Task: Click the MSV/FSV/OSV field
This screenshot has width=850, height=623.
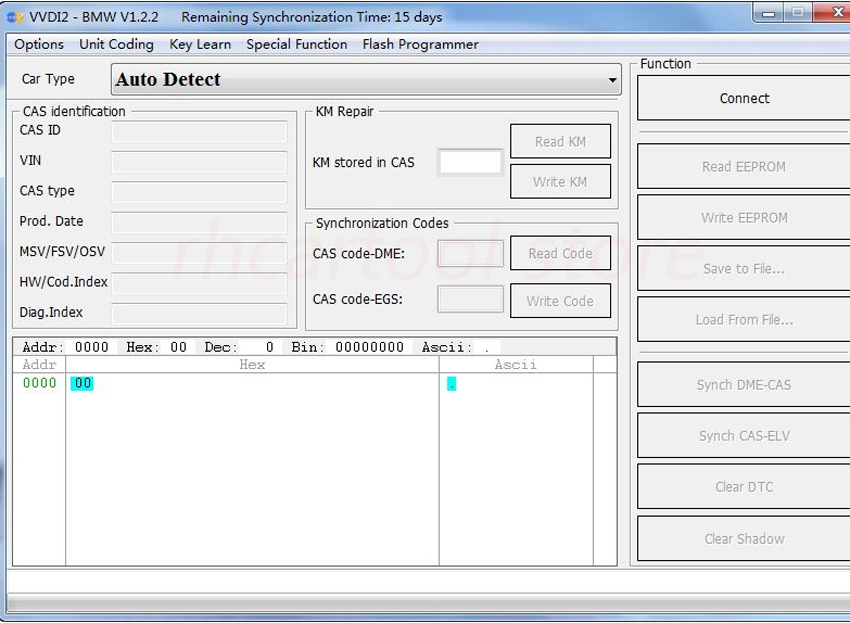Action: click(x=199, y=253)
